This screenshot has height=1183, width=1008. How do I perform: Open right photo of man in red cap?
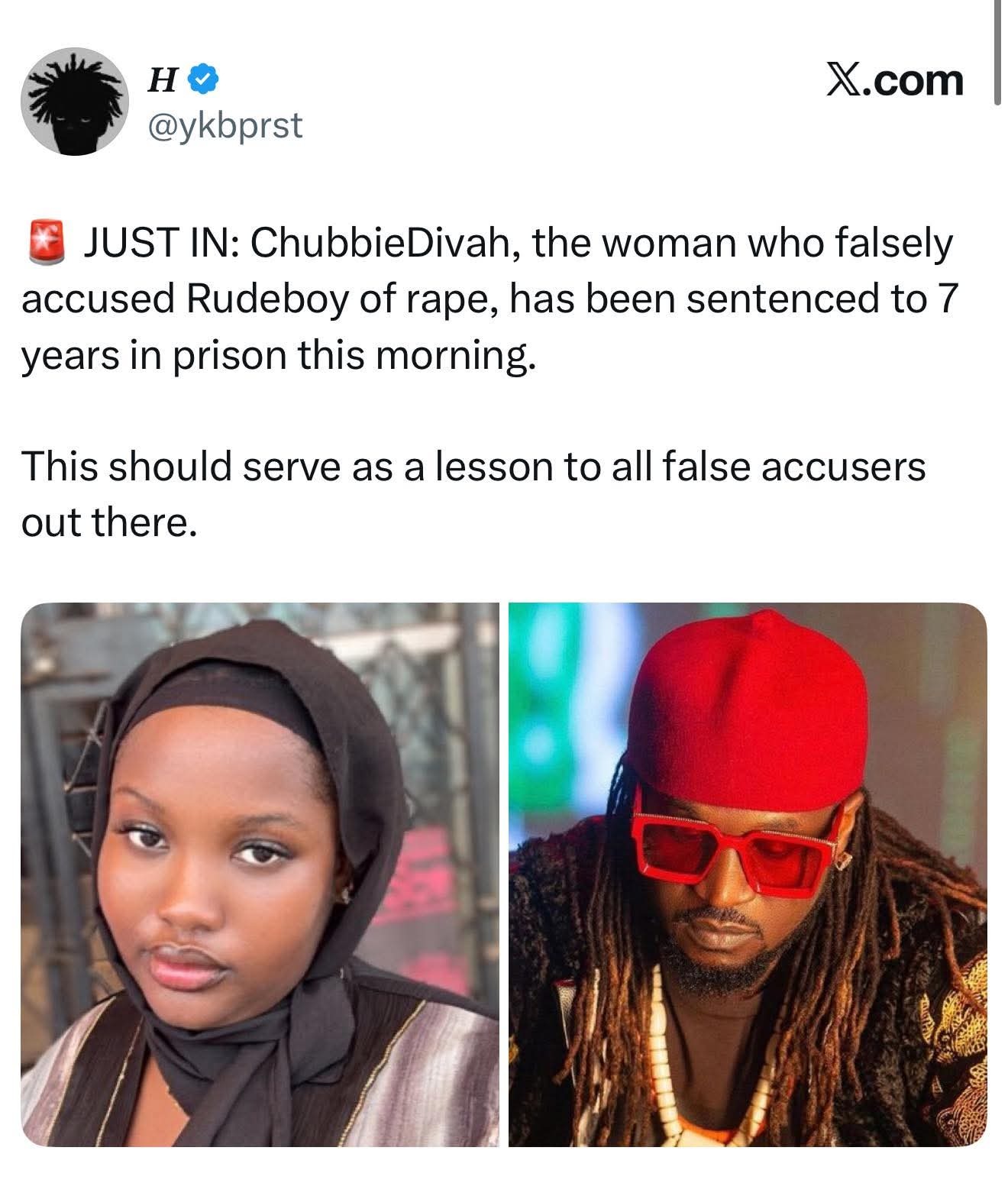pyautogui.click(x=748, y=874)
